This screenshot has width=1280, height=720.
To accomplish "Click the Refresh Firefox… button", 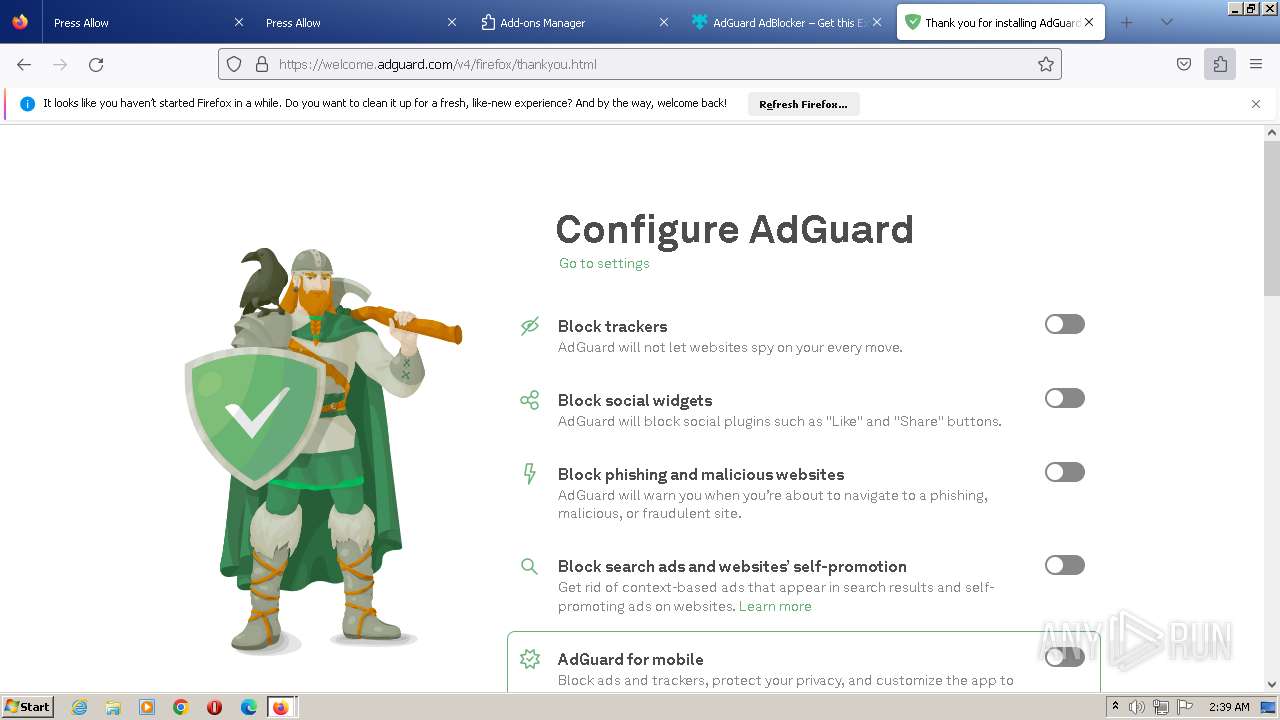I will [803, 104].
